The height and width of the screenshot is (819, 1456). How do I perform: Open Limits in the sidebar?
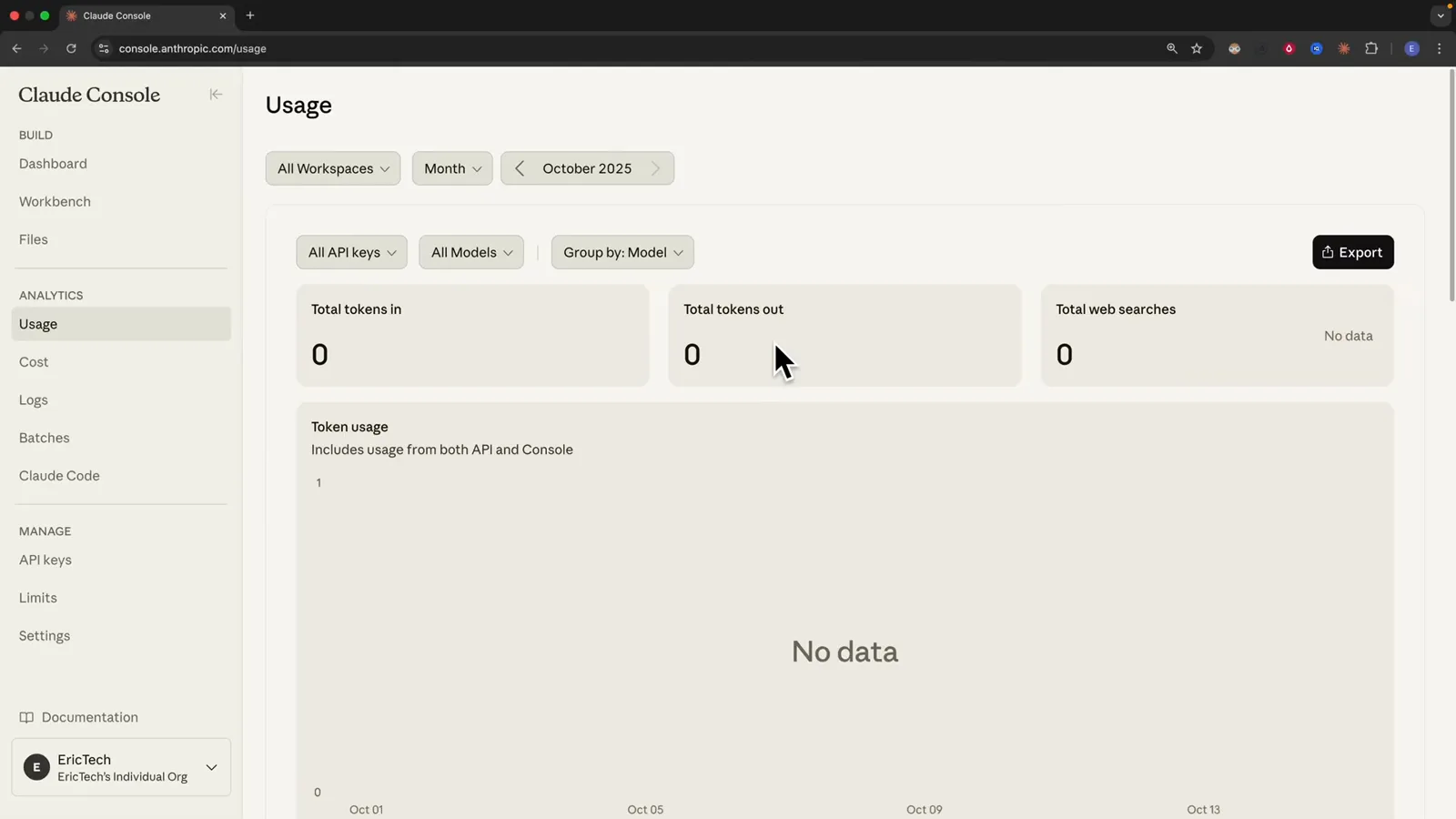tap(38, 598)
